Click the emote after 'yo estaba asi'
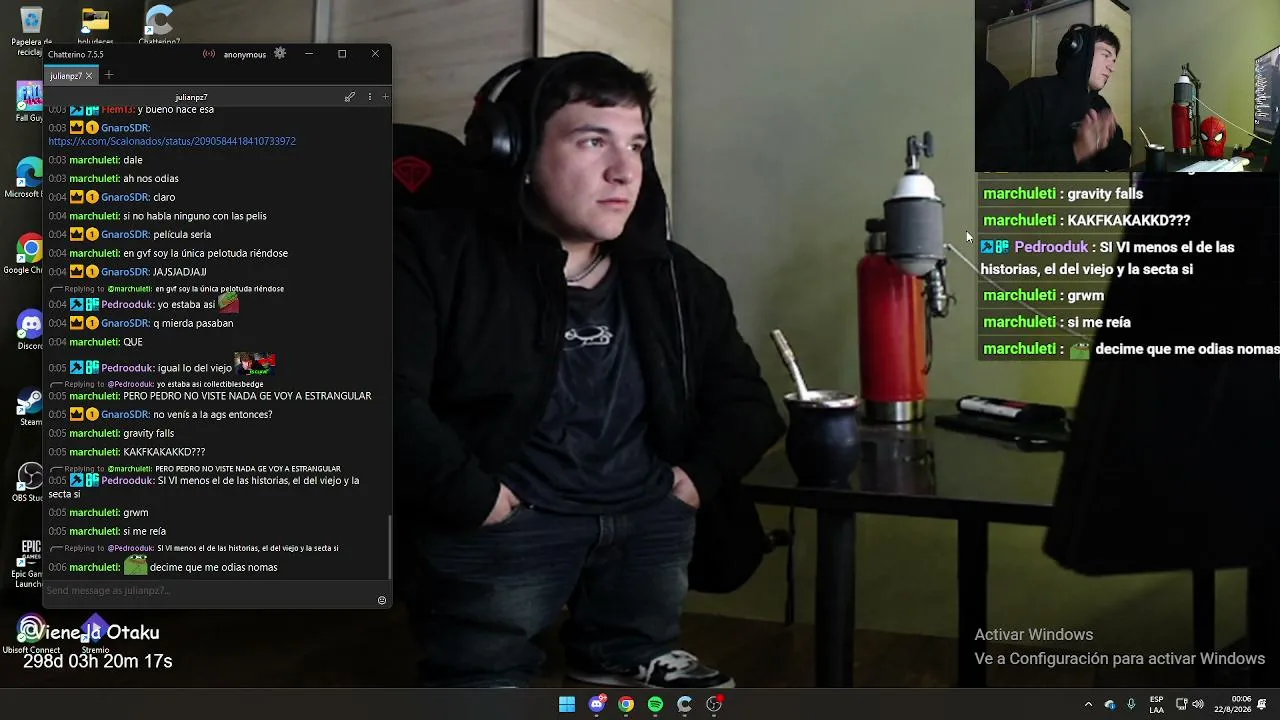This screenshot has height=720, width=1280. (x=229, y=302)
